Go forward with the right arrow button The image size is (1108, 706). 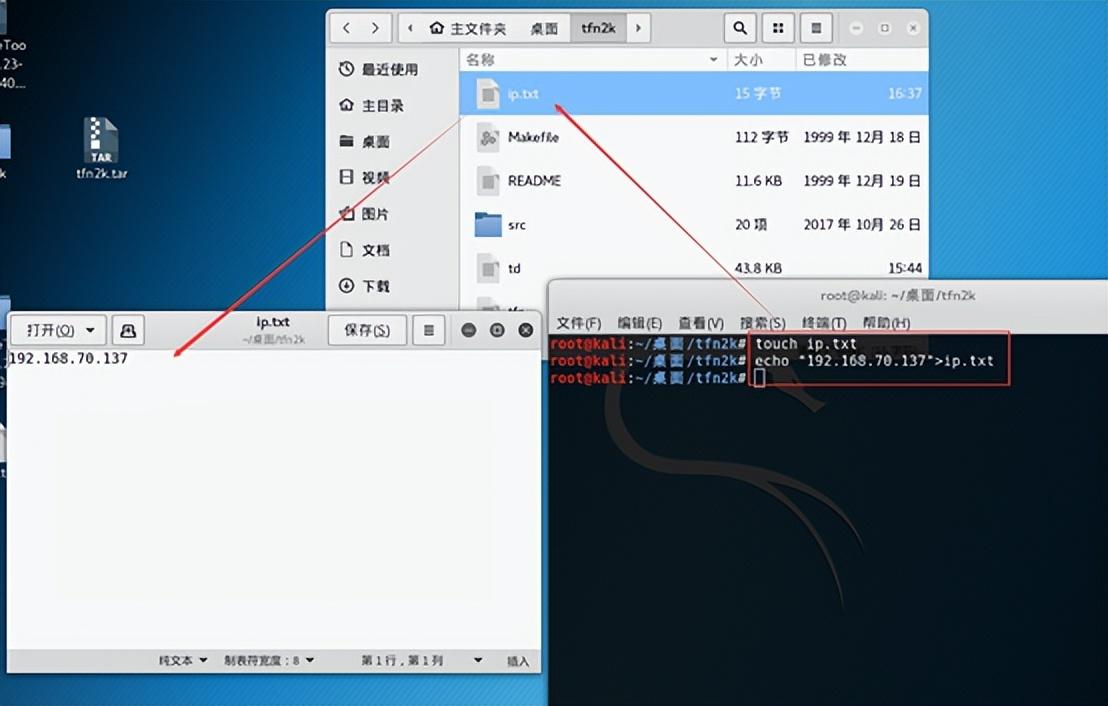click(375, 28)
